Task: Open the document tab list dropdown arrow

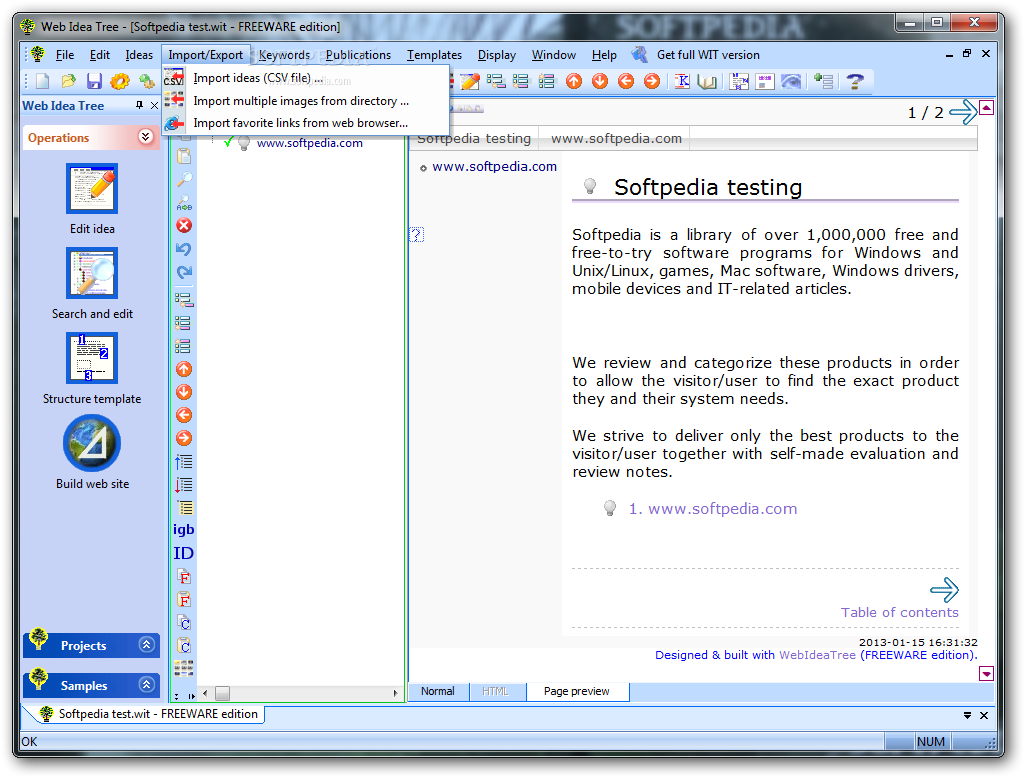Action: (x=967, y=715)
